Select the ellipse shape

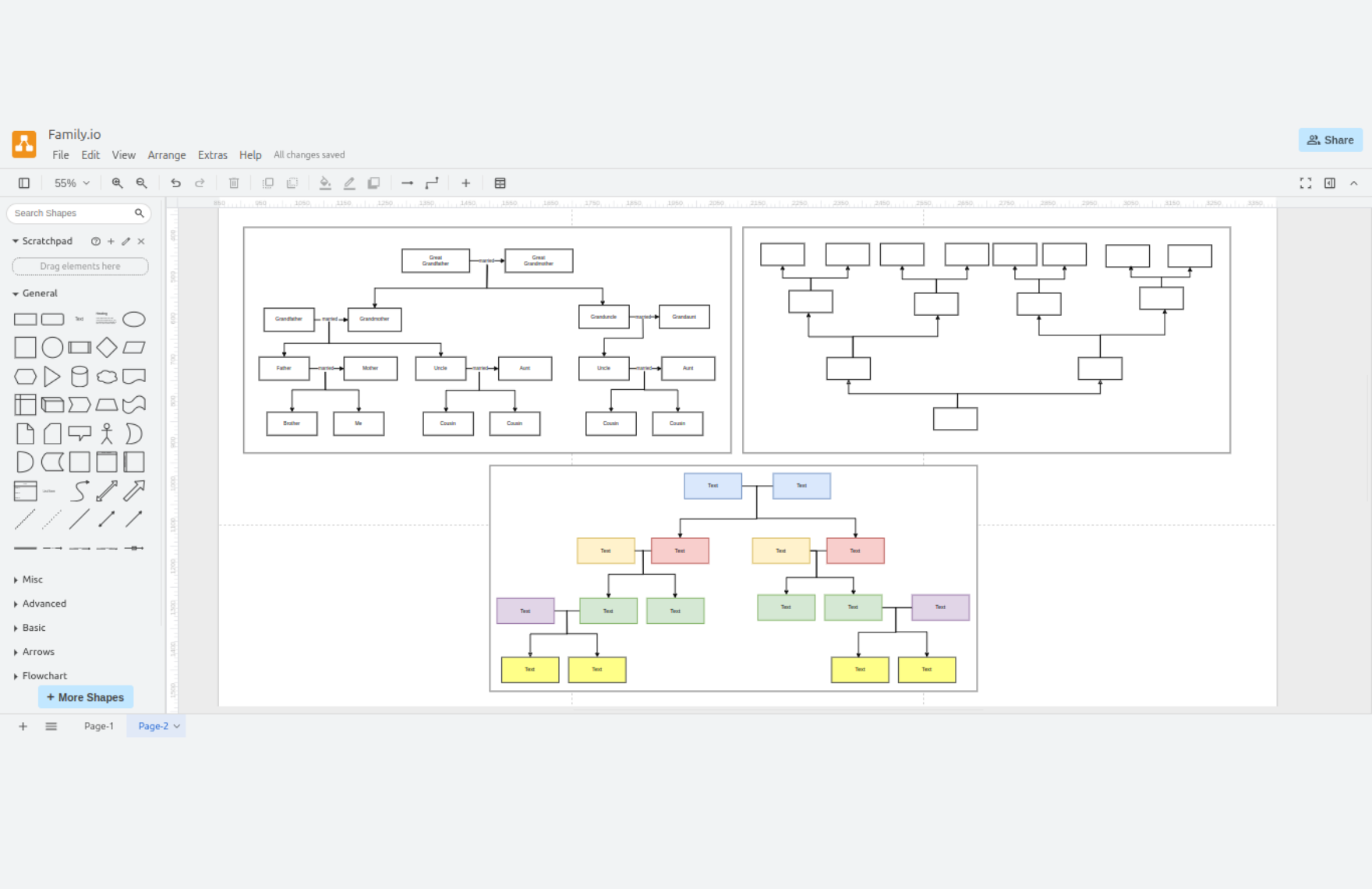coord(134,320)
